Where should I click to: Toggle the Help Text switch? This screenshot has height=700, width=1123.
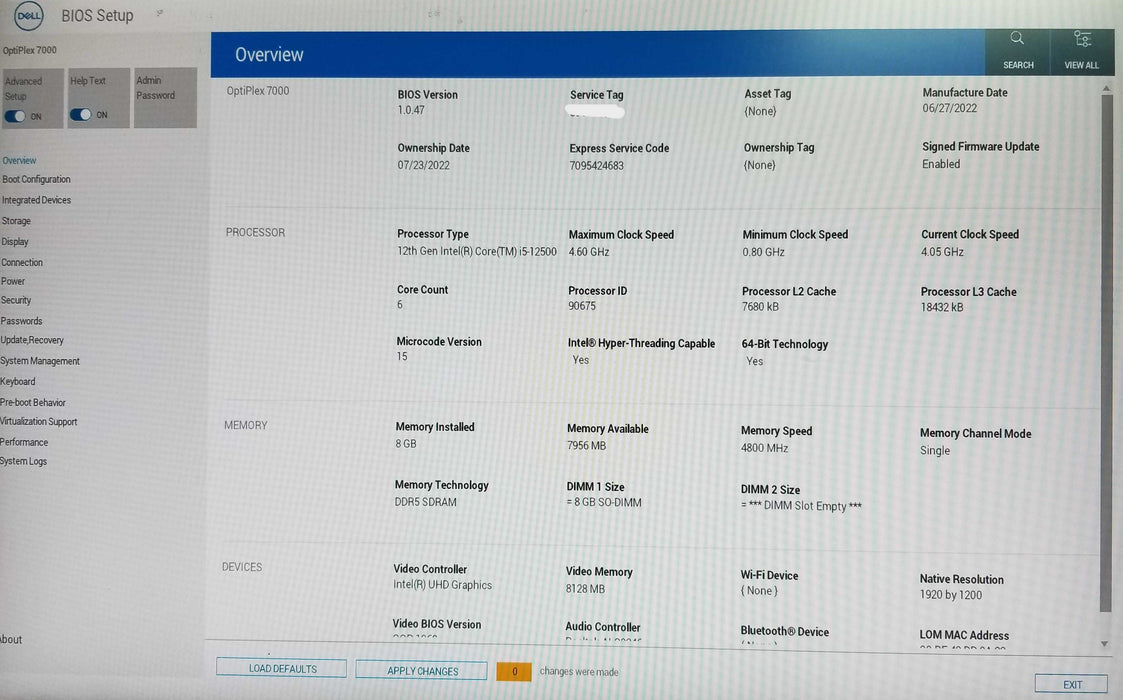tap(80, 115)
